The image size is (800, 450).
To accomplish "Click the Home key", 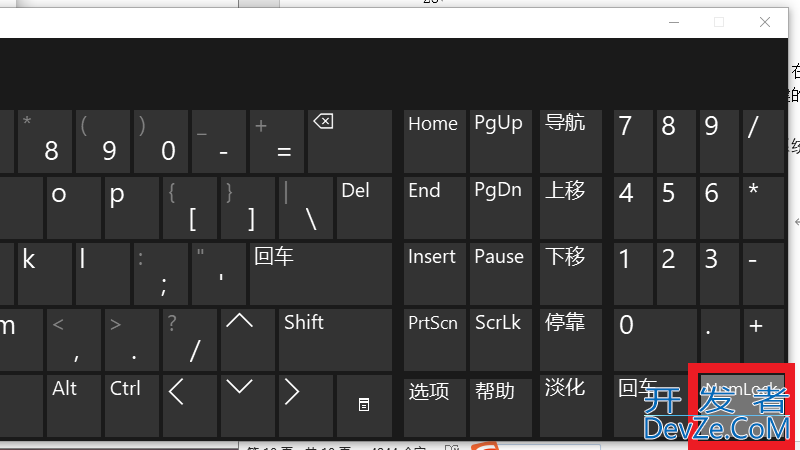I will pyautogui.click(x=435, y=141).
